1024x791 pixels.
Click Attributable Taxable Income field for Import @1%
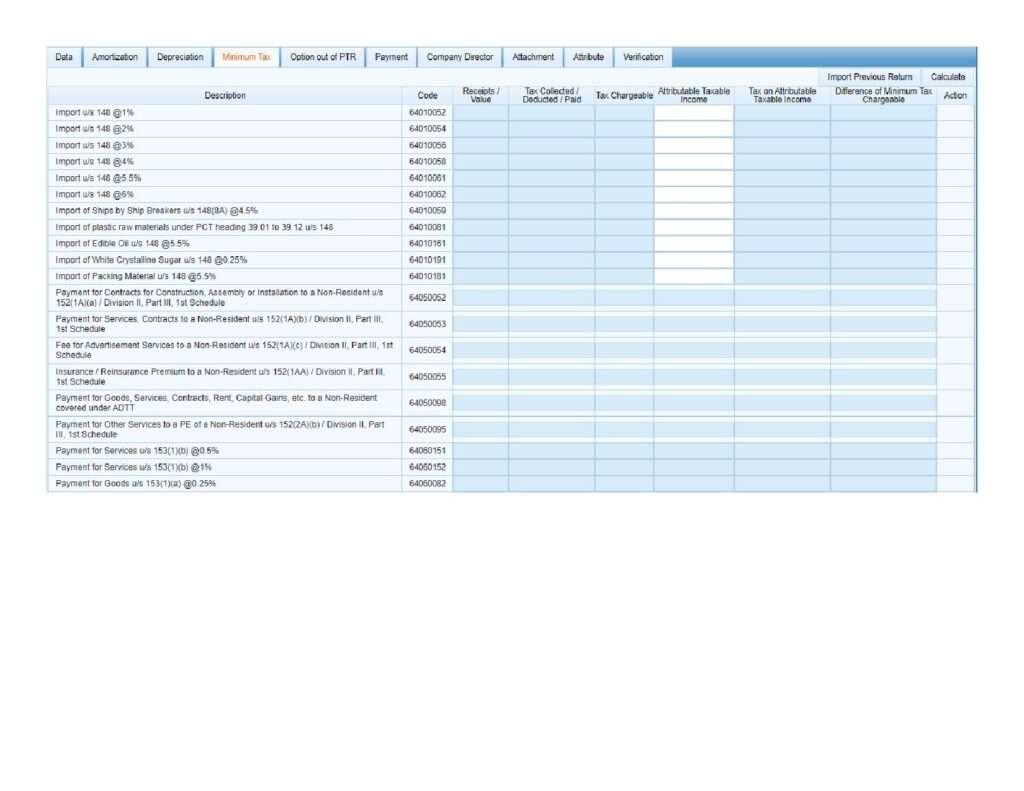tap(694, 113)
